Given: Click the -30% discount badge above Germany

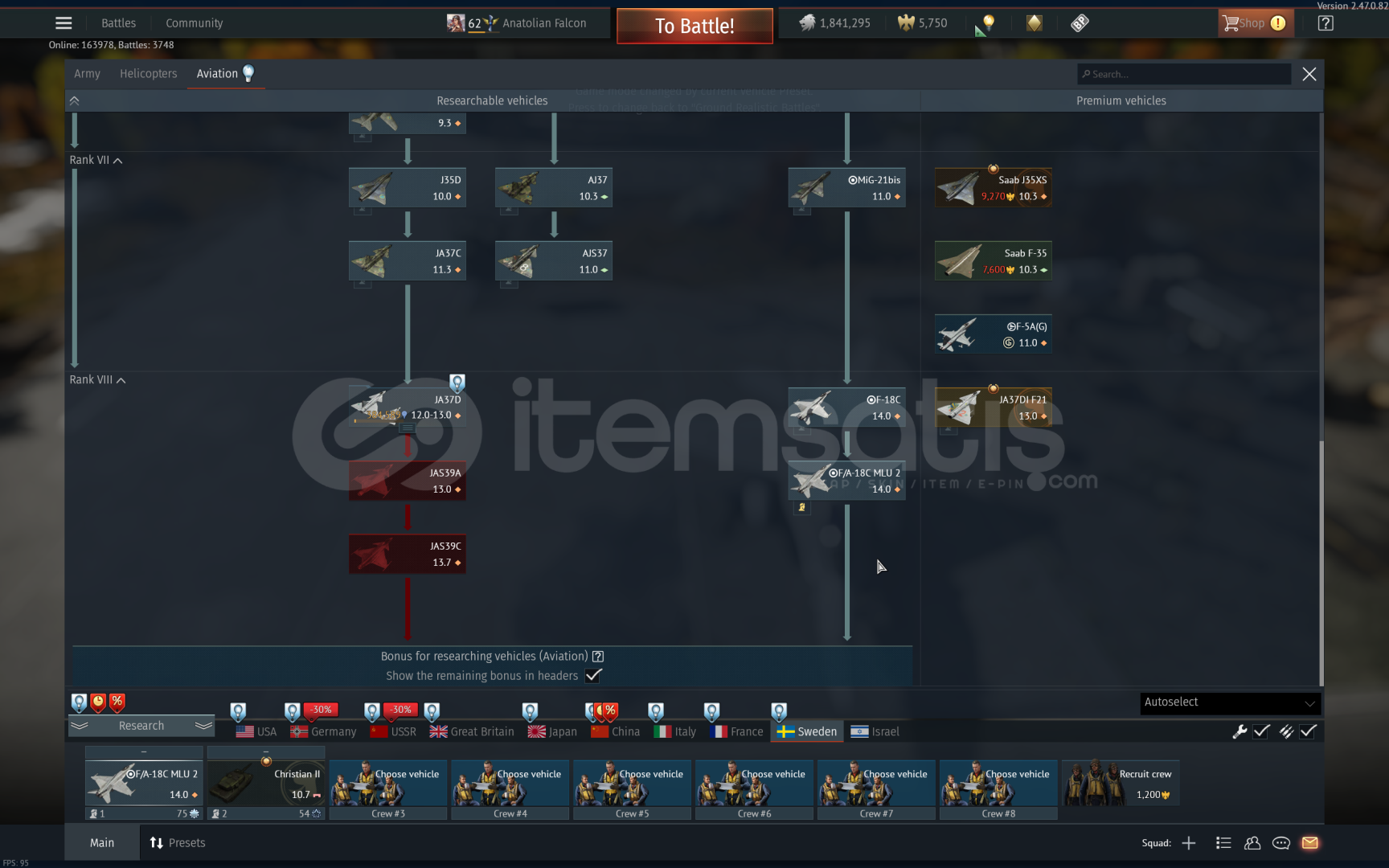Looking at the screenshot, I should [321, 710].
